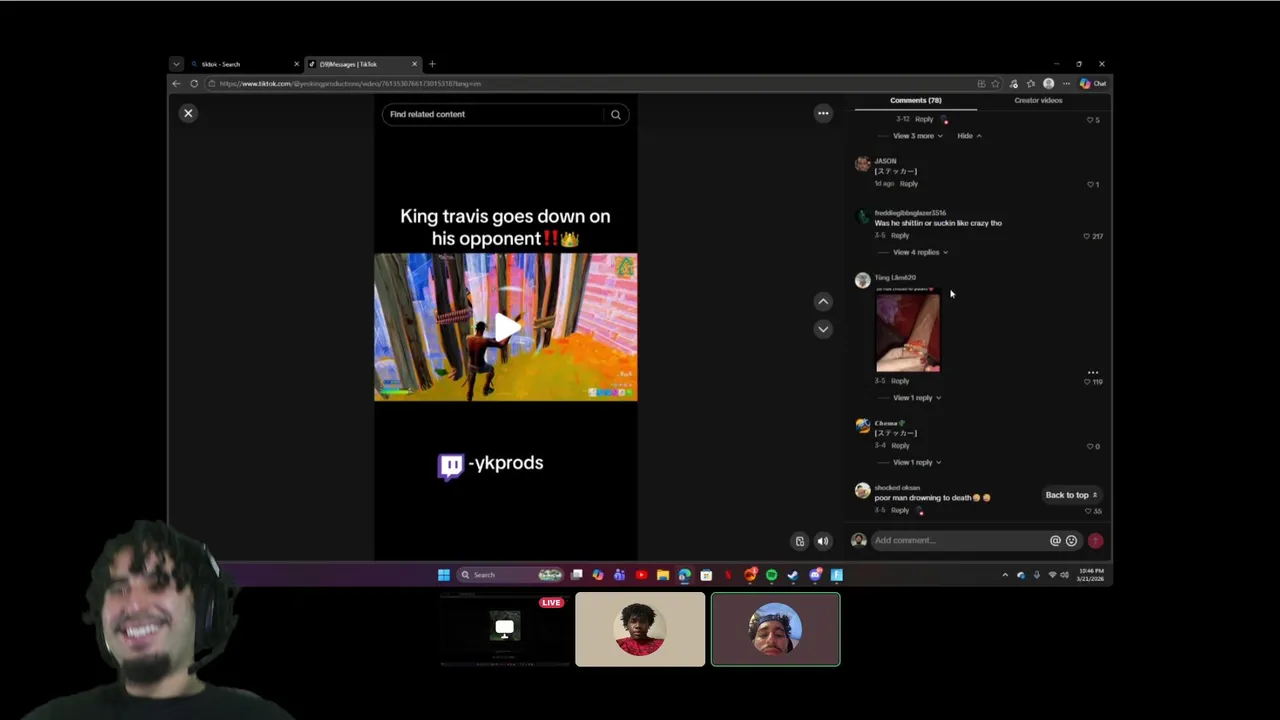Click the Back to top button

pos(1071,495)
